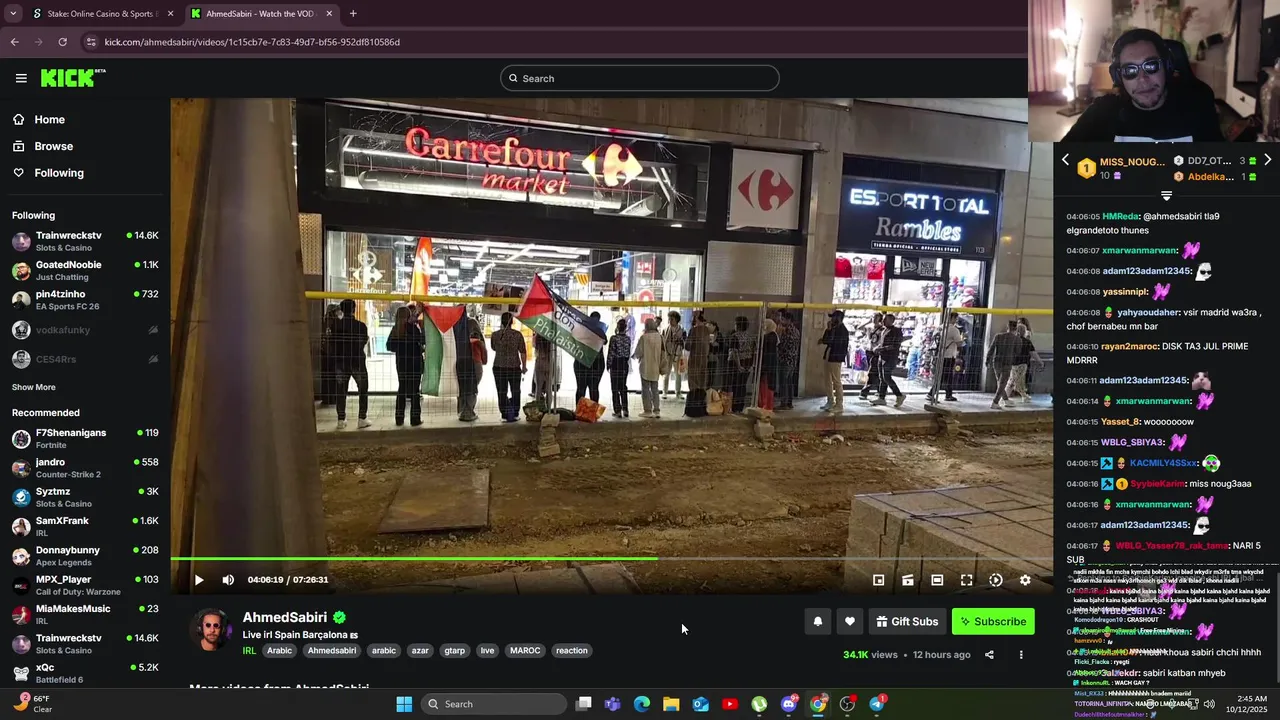1280x720 pixels.
Task: Select the azar tag
Action: 420,650
